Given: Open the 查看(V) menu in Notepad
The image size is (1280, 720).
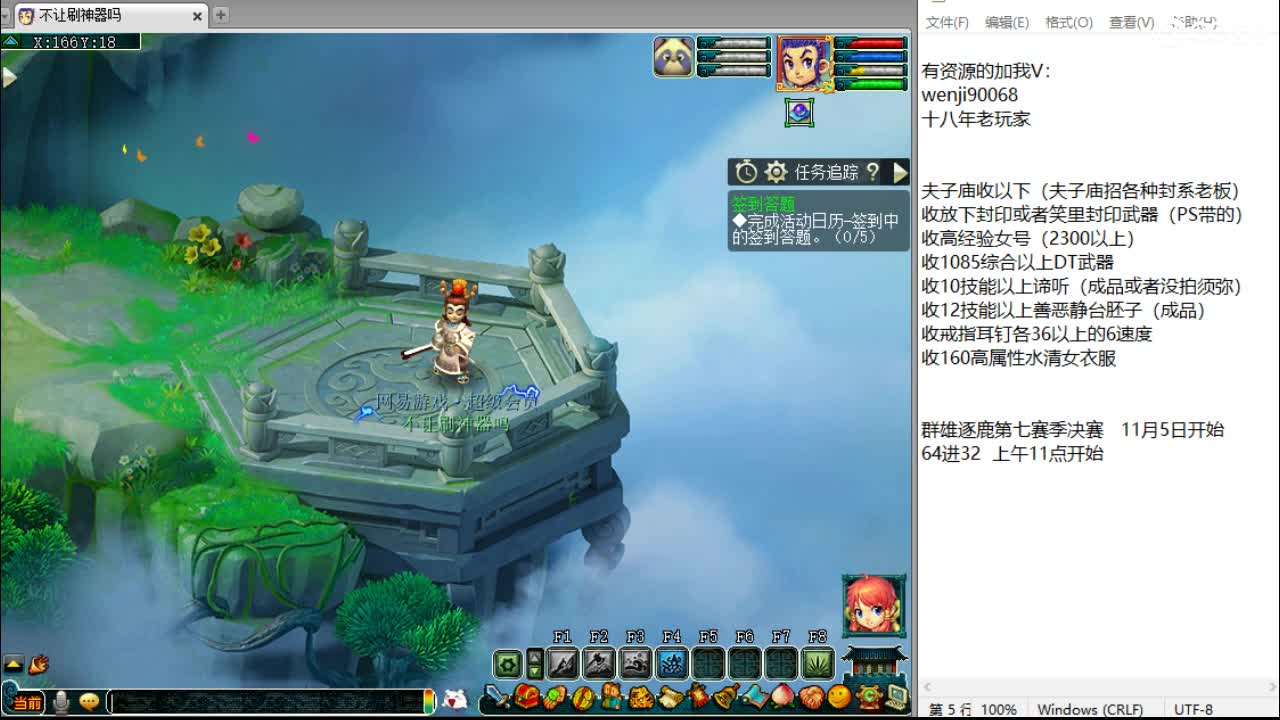Looking at the screenshot, I should click(1131, 22).
